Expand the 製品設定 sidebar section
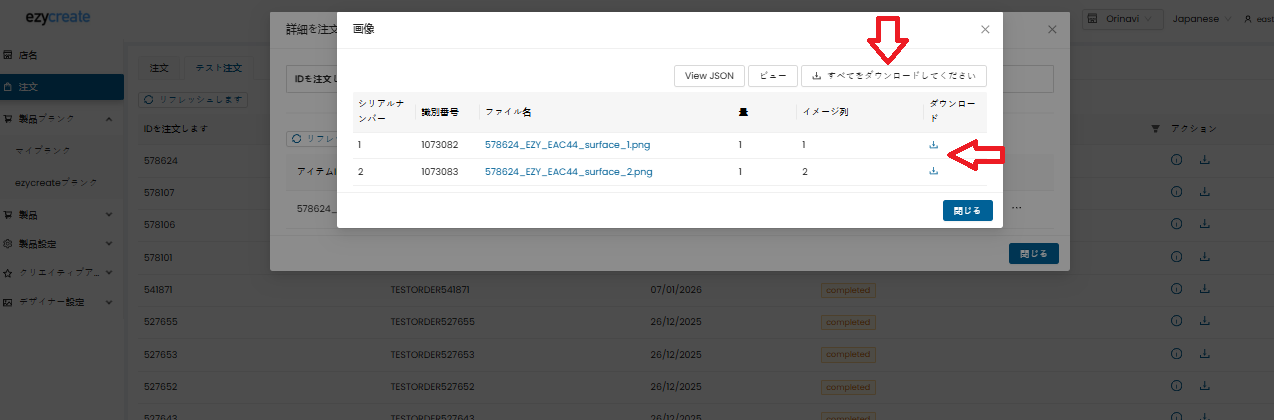1274x420 pixels. (x=61, y=243)
